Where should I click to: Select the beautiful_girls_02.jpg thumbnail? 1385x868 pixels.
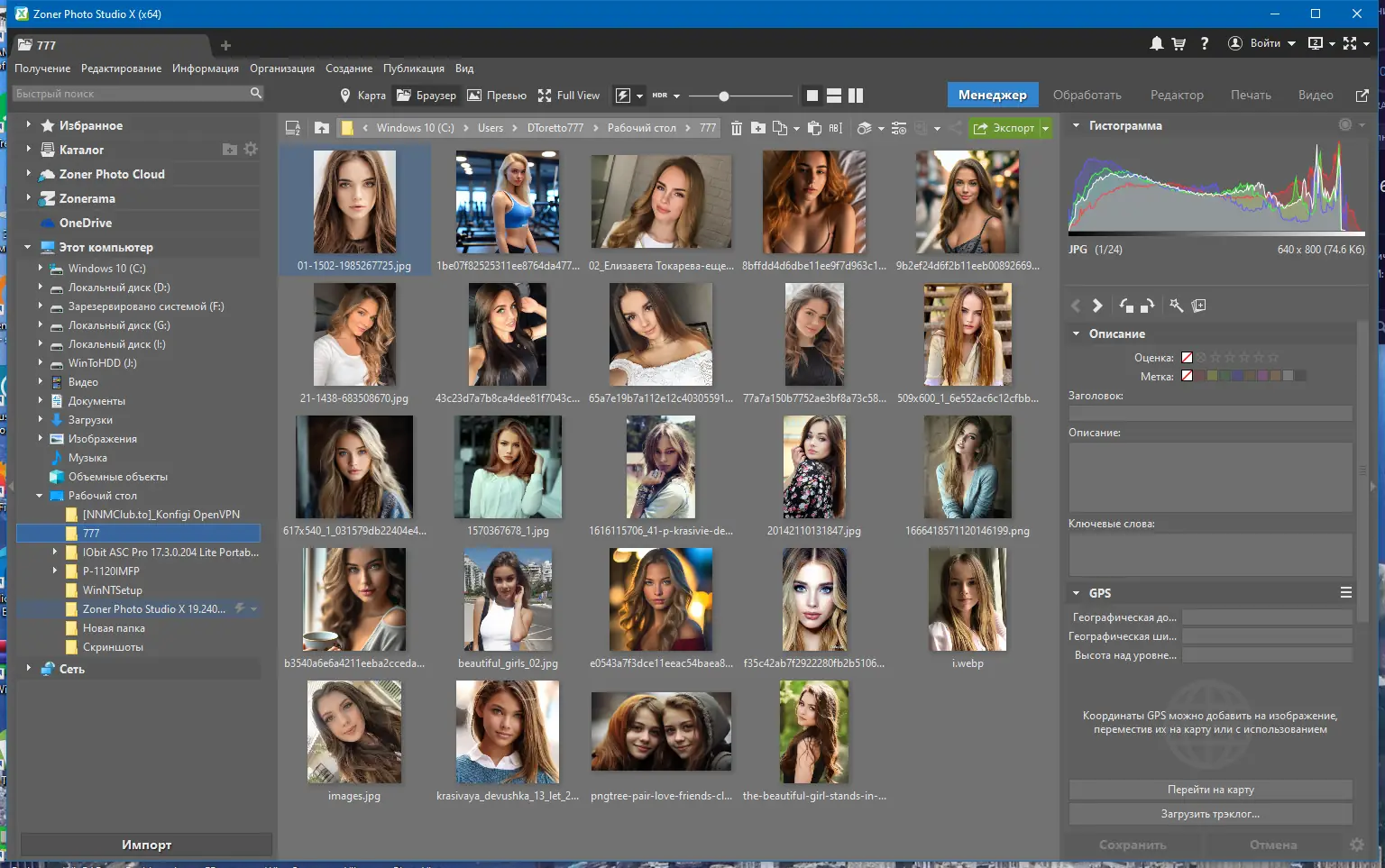(x=508, y=600)
